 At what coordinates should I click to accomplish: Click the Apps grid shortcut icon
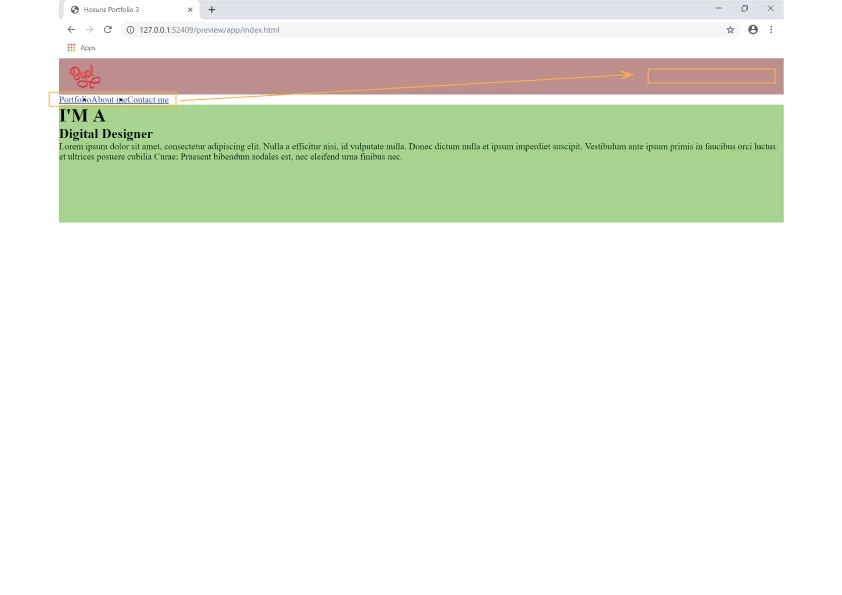(x=71, y=48)
